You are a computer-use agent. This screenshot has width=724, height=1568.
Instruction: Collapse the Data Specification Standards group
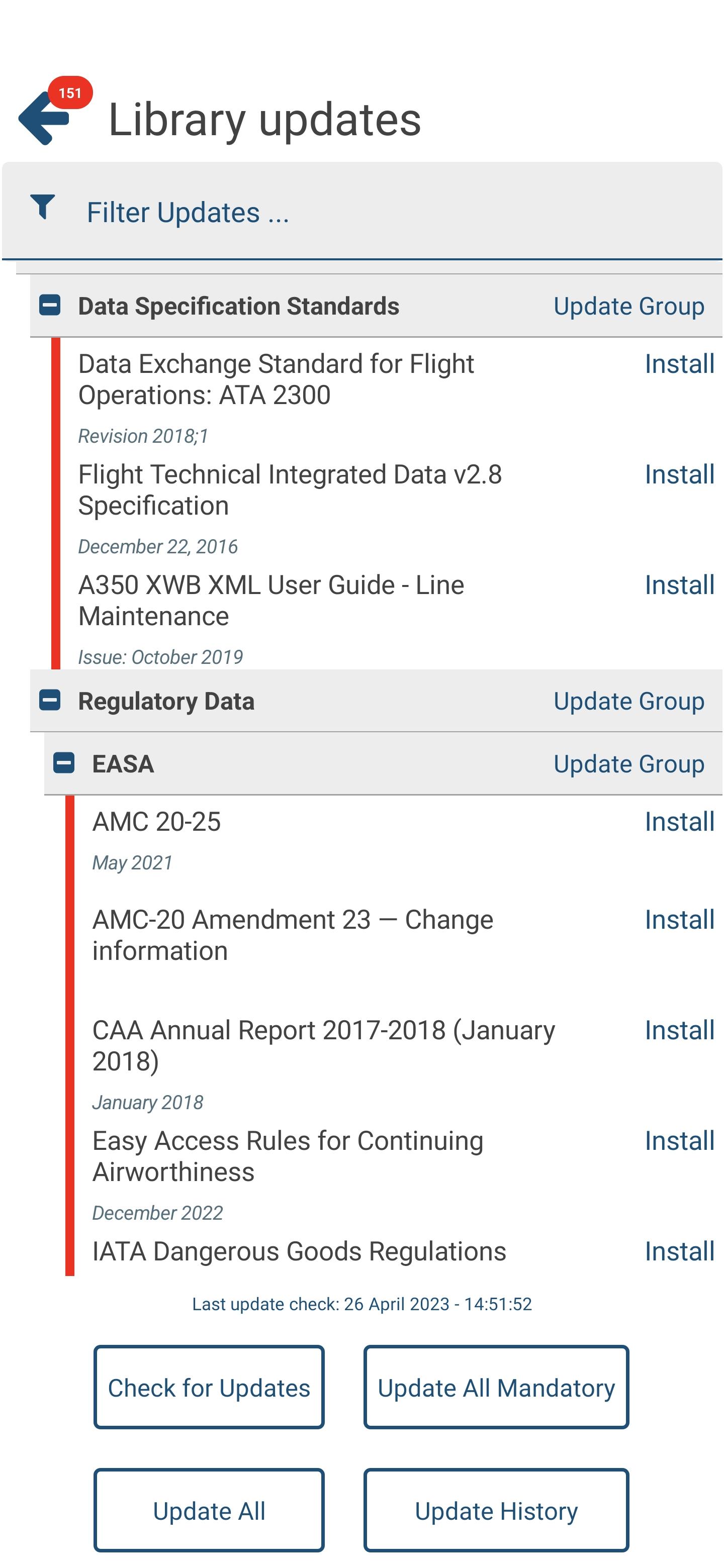point(50,305)
